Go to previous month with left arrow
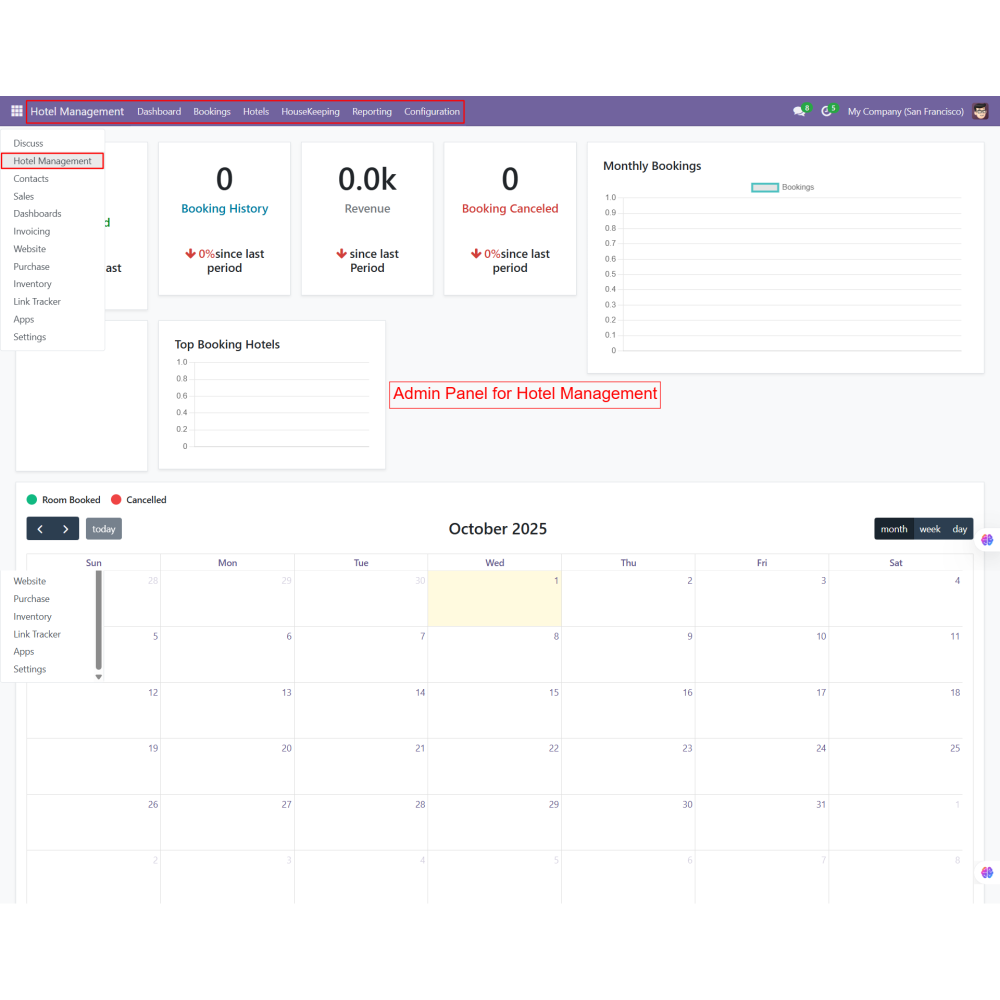Screen dimensions: 1000x1000 [x=40, y=529]
